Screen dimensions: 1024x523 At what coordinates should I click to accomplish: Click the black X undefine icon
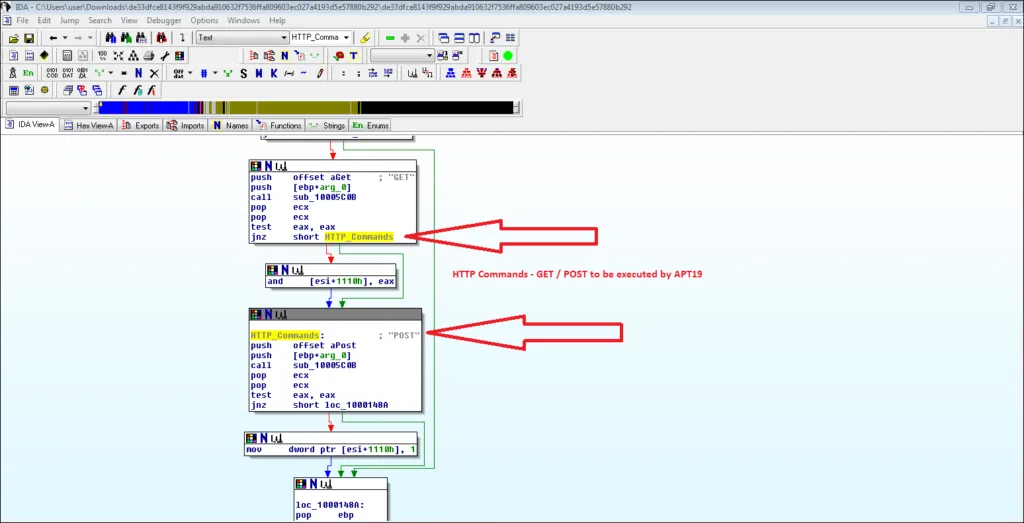(x=154, y=73)
